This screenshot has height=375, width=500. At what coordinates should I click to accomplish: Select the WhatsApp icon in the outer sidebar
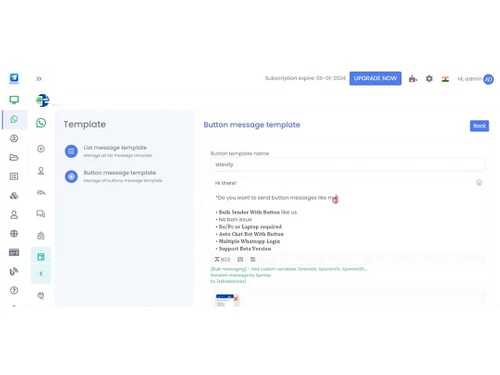[14, 119]
